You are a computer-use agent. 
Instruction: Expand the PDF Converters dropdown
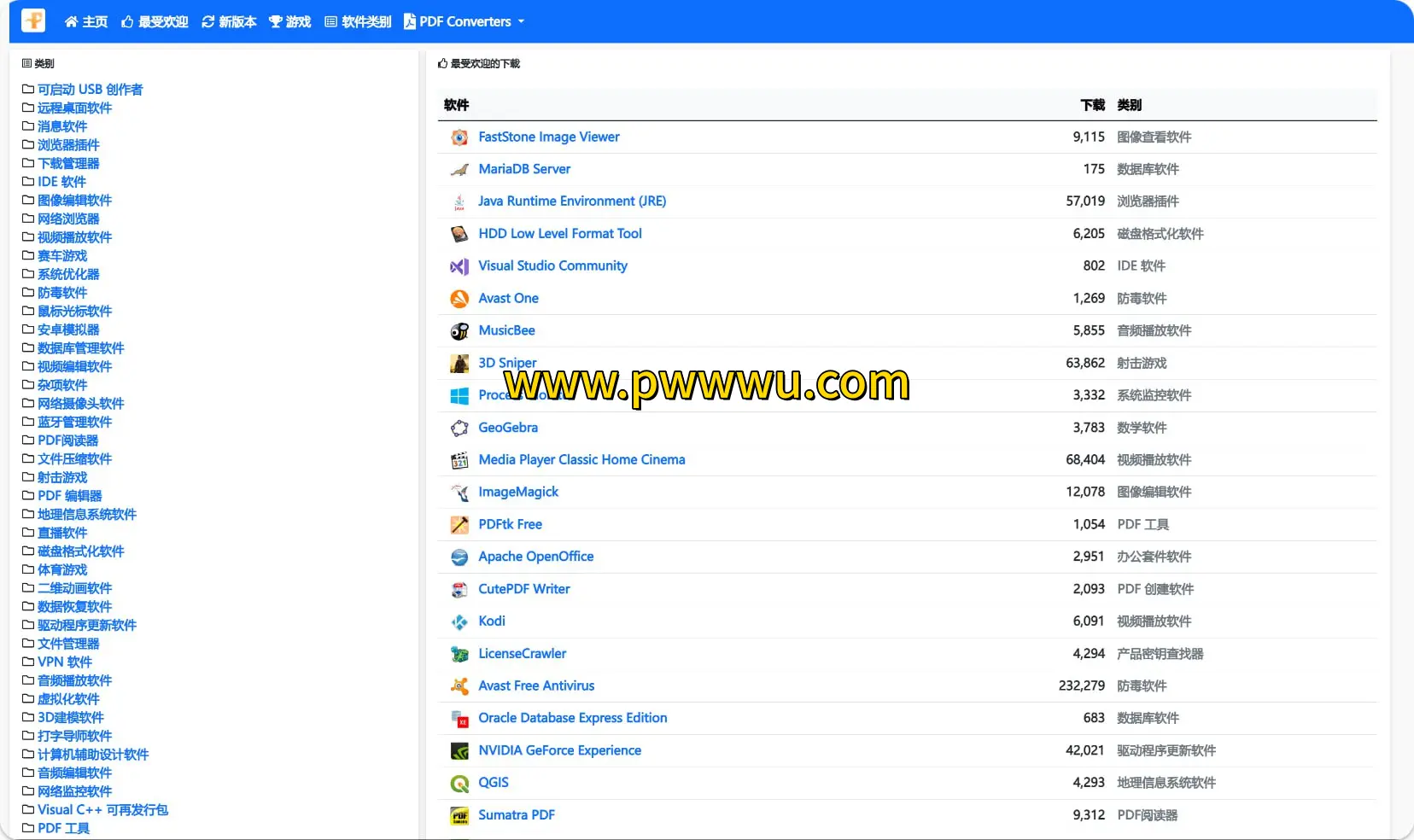tap(465, 21)
